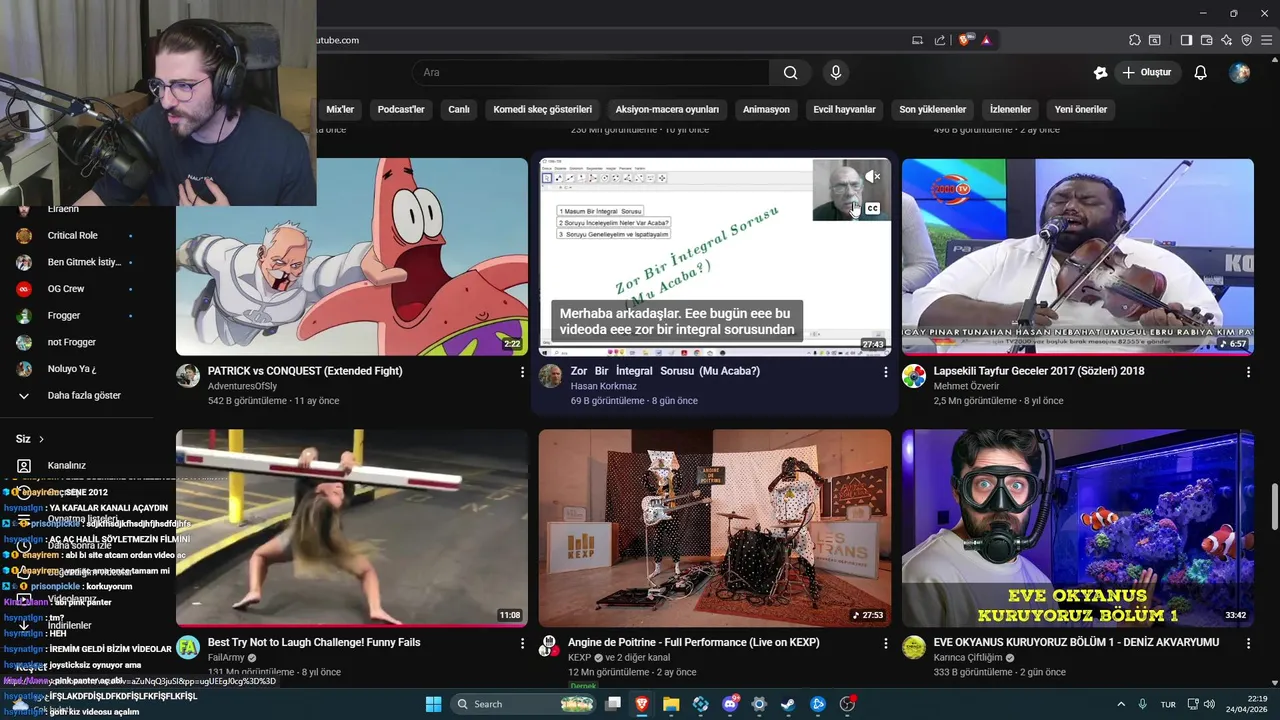Open the EVE OKYANUS aquarium thumbnail
Screen dimensions: 1280x720
point(1078,528)
